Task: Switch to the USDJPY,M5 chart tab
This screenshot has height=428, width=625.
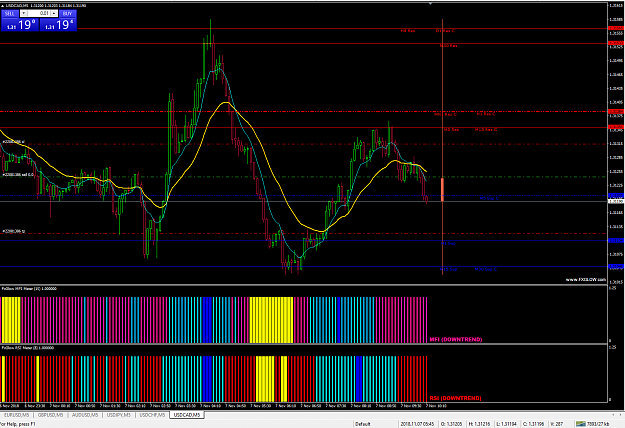Action: [119, 415]
